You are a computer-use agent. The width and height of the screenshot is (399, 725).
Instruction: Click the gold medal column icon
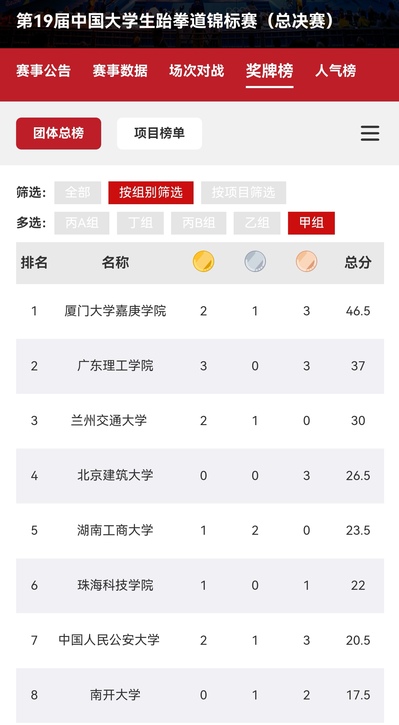point(203,261)
